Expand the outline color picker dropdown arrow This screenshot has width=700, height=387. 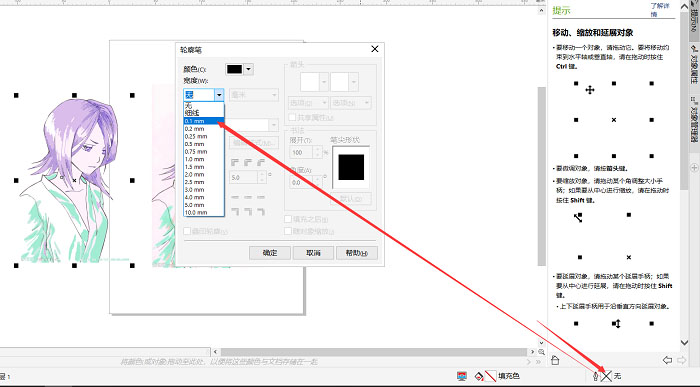[249, 69]
